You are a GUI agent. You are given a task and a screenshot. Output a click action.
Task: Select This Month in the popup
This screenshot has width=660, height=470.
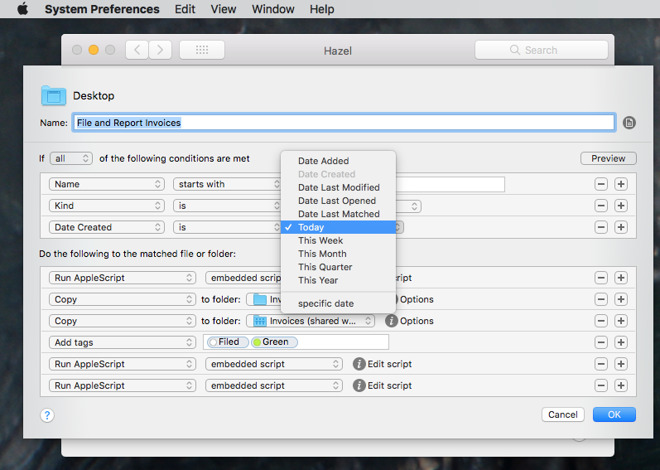coord(338,254)
